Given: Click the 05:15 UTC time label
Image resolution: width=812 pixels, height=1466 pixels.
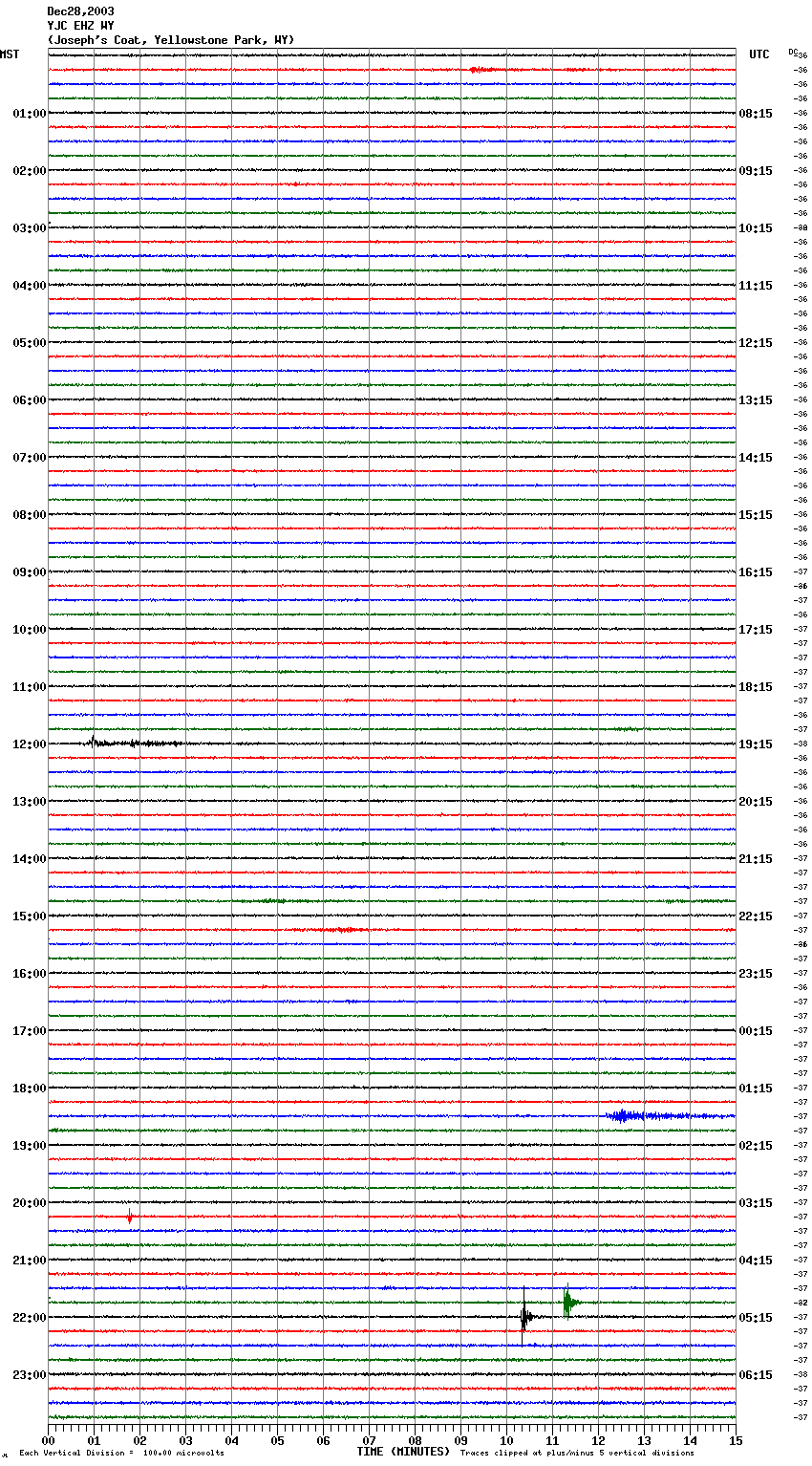Looking at the screenshot, I should coord(756,1318).
